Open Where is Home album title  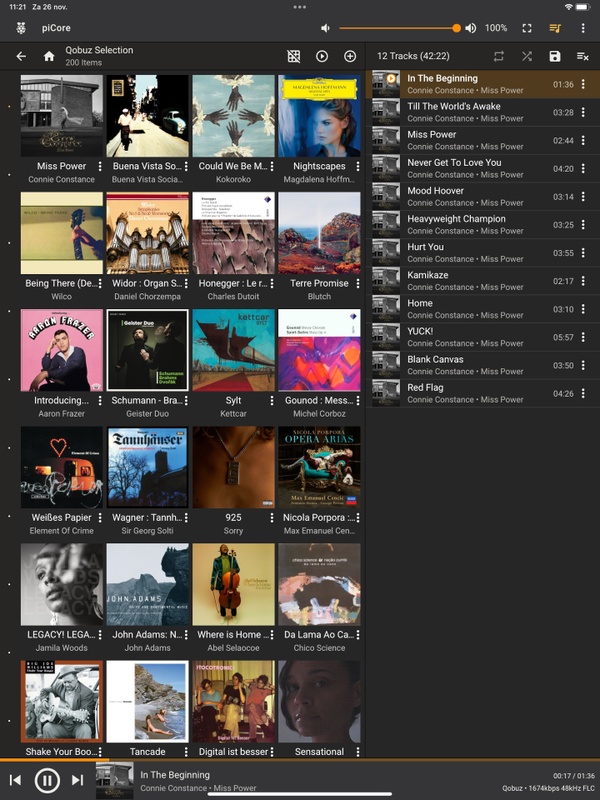[x=233, y=635]
